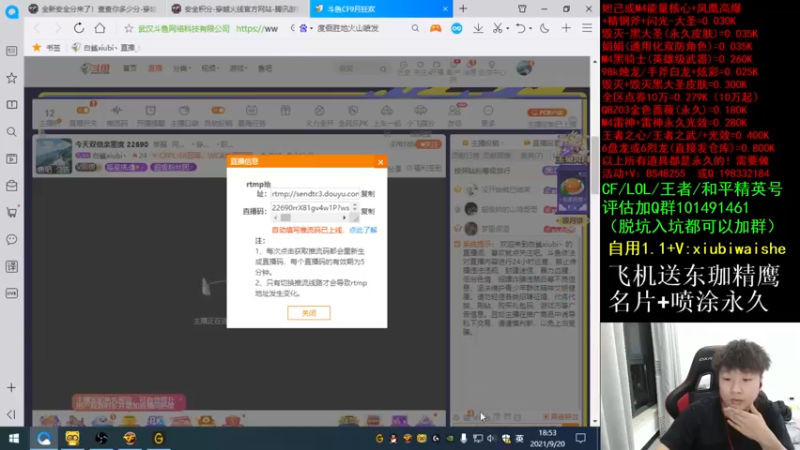800x450 pixels.
Task: Open the sidebar translate icon
Action: click(x=11, y=266)
